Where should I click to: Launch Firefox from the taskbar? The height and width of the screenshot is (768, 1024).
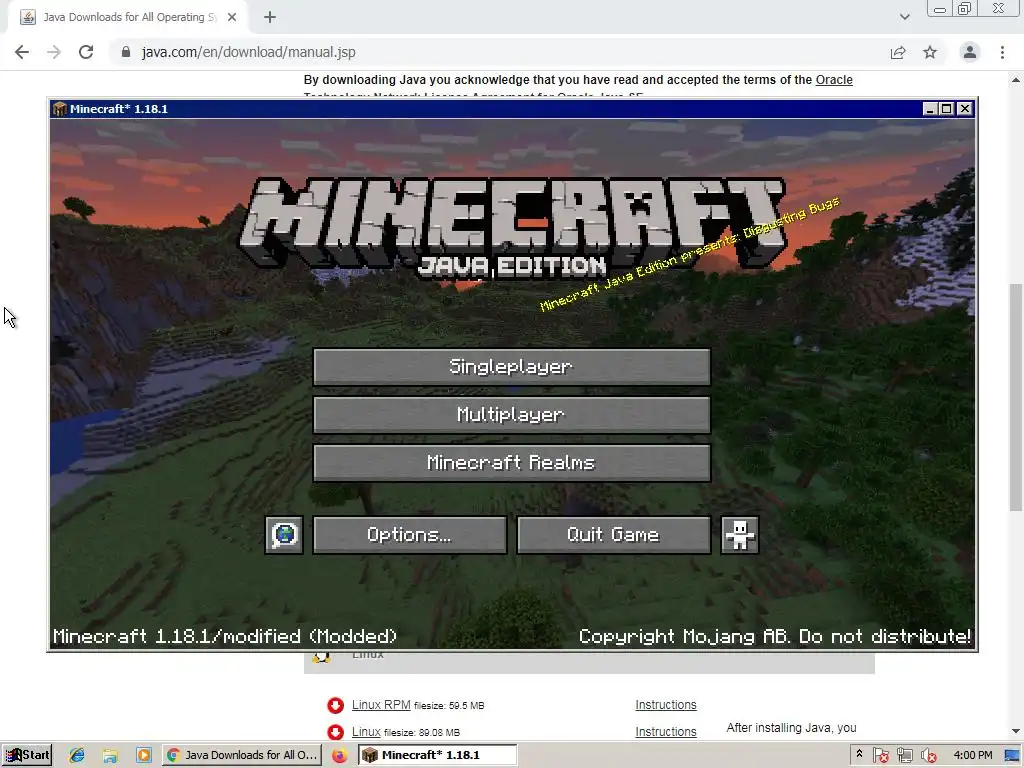(x=340, y=755)
